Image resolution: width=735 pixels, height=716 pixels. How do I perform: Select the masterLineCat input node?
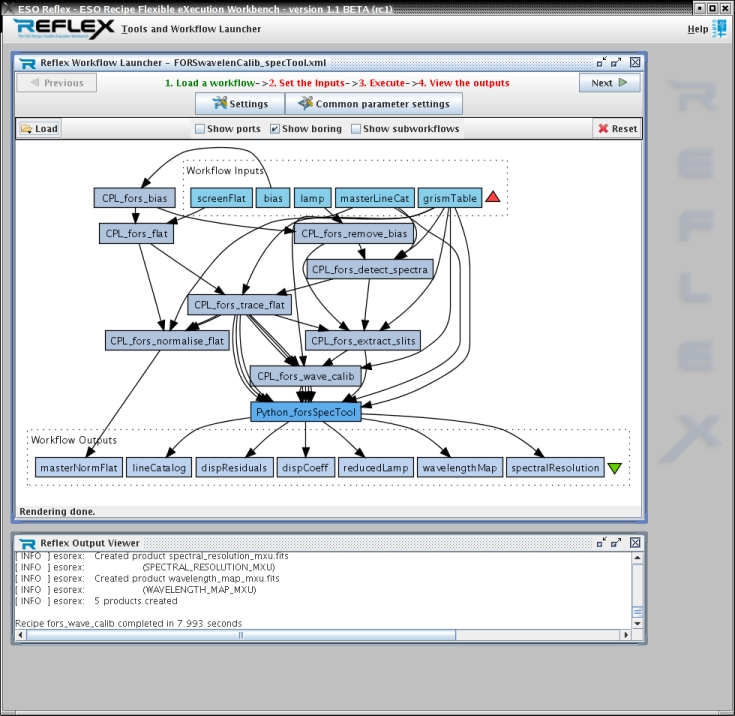(x=375, y=198)
